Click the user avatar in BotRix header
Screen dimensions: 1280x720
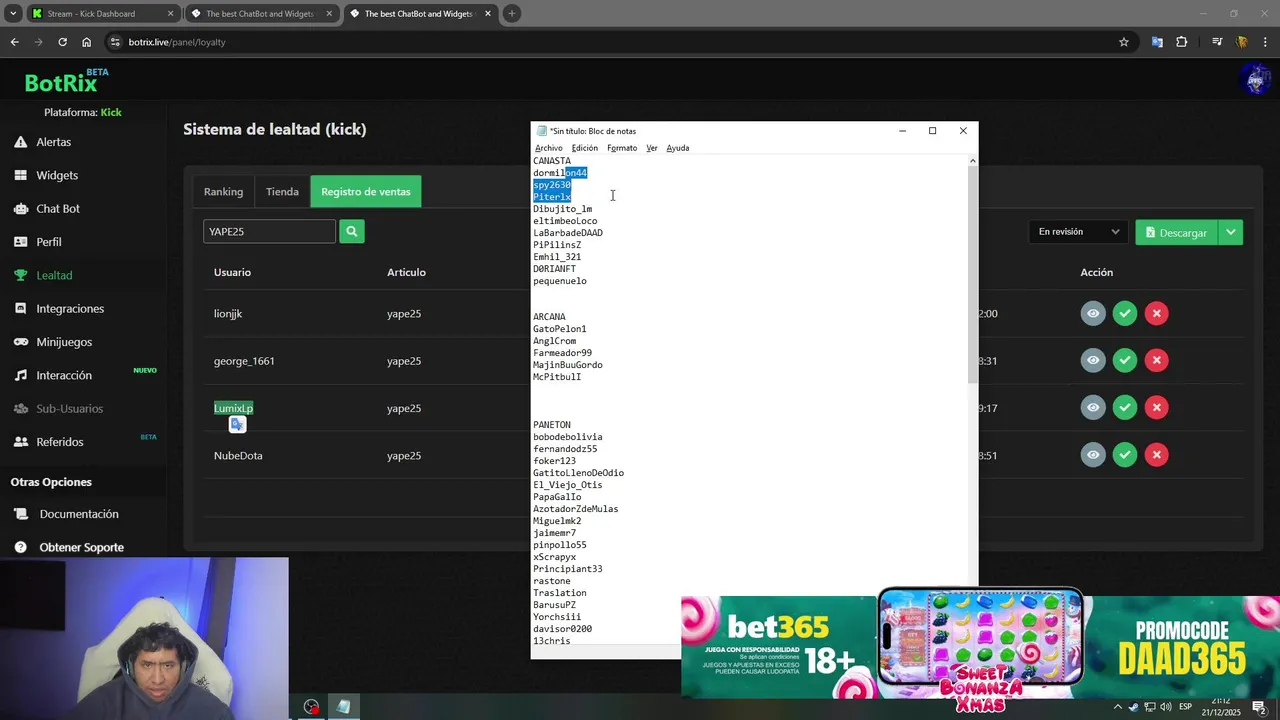1255,80
